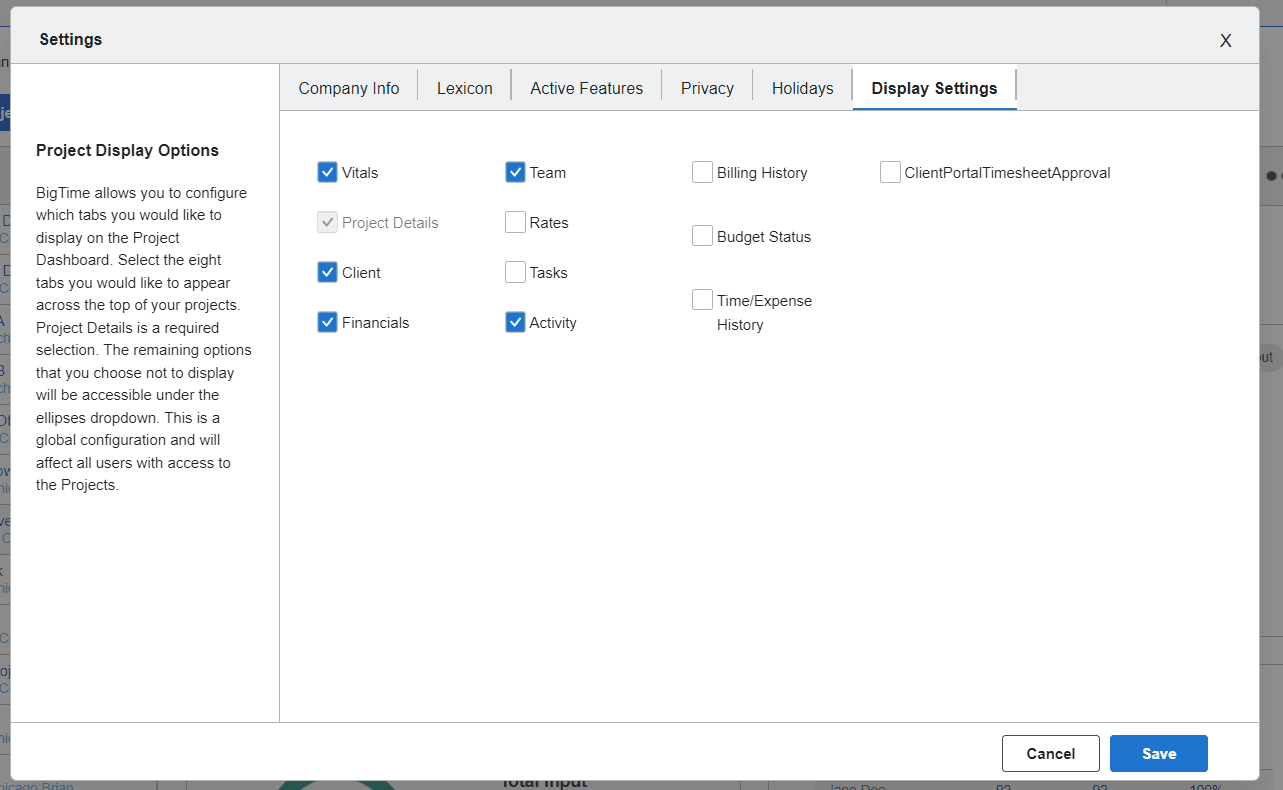
Task: Open the Holidays tab
Action: click(x=802, y=88)
